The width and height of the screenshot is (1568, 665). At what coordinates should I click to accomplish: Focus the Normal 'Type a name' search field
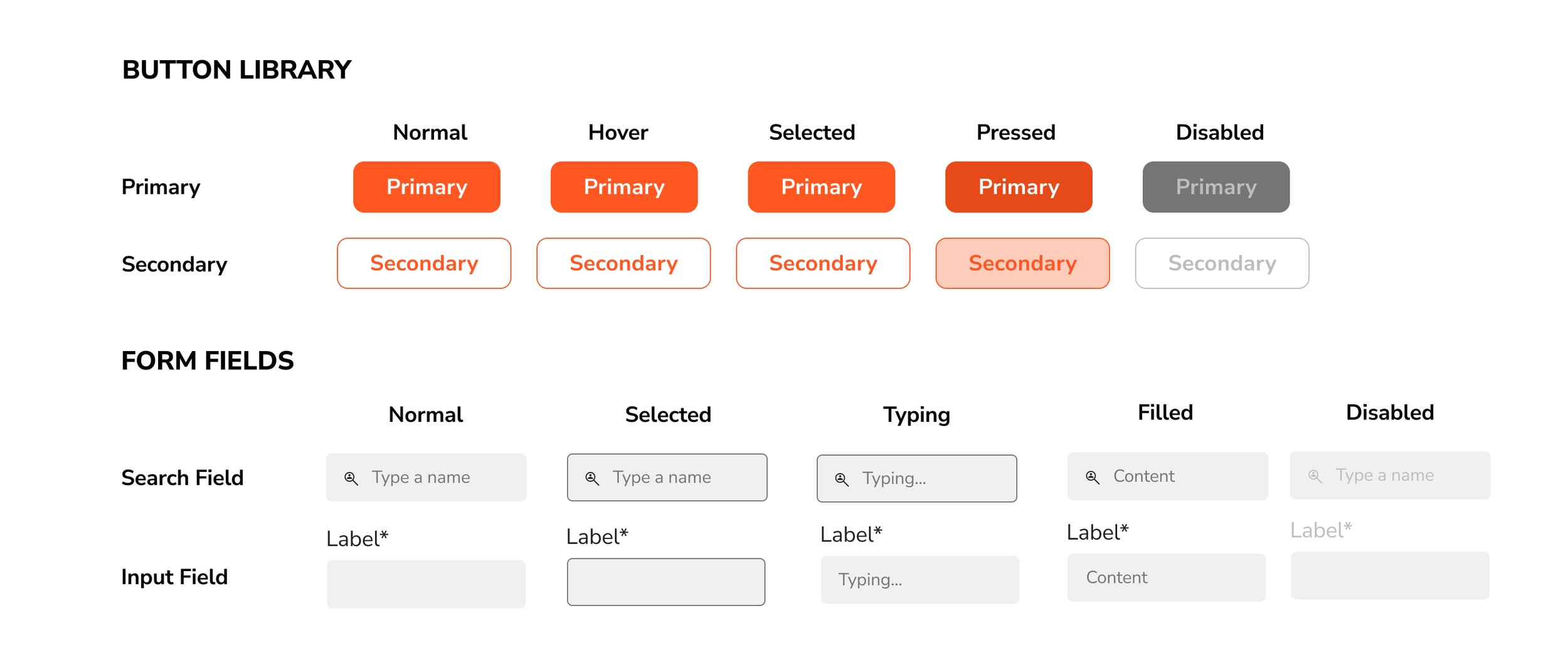[439, 478]
